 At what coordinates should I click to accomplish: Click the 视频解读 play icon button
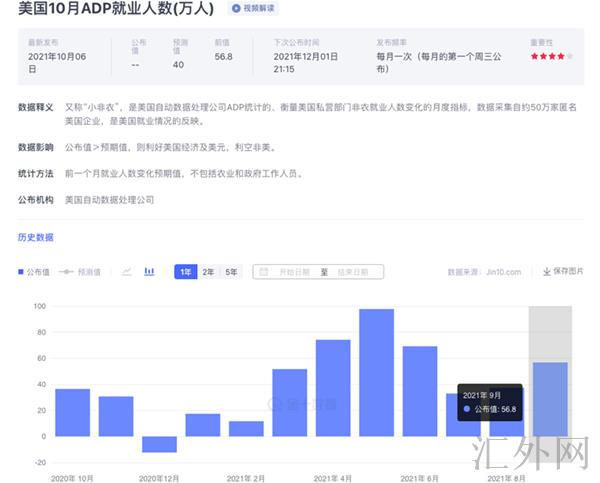click(x=236, y=9)
